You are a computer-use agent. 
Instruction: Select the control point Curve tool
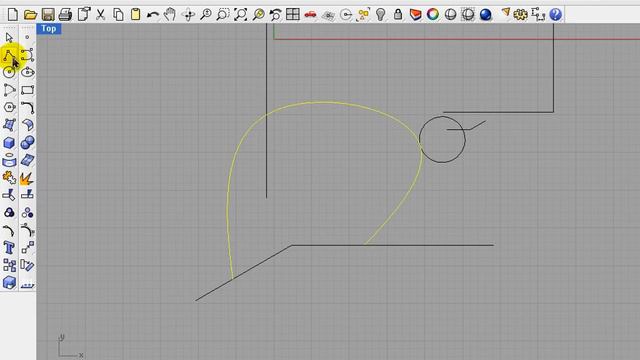[27, 55]
